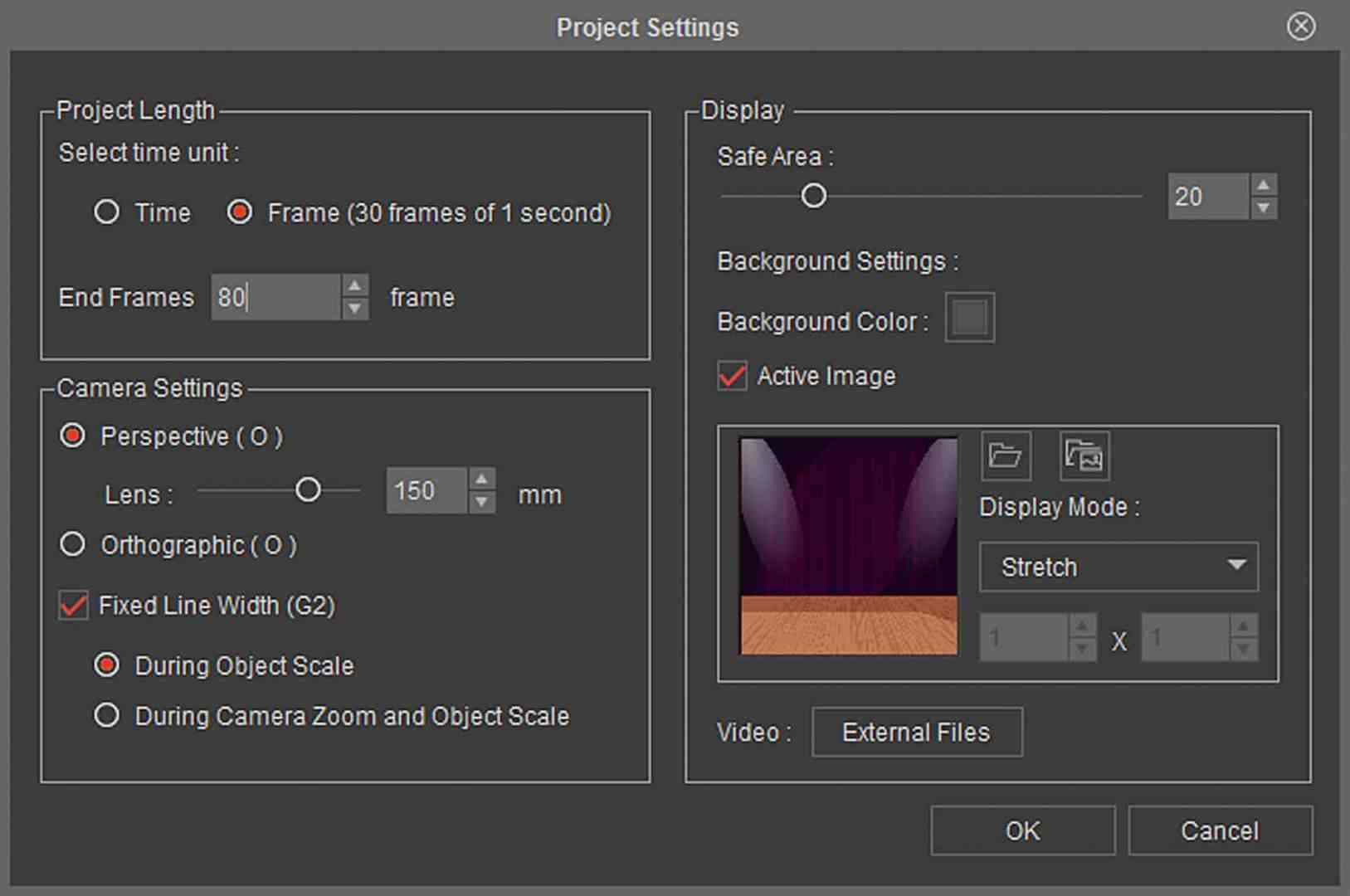Click the End Frames input field
This screenshot has height=896, width=1350.
point(274,297)
